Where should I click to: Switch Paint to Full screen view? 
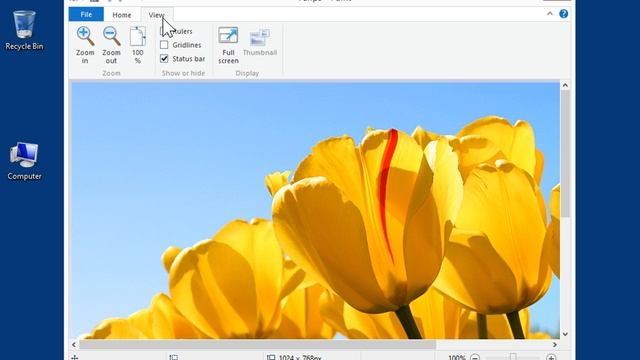point(228,45)
